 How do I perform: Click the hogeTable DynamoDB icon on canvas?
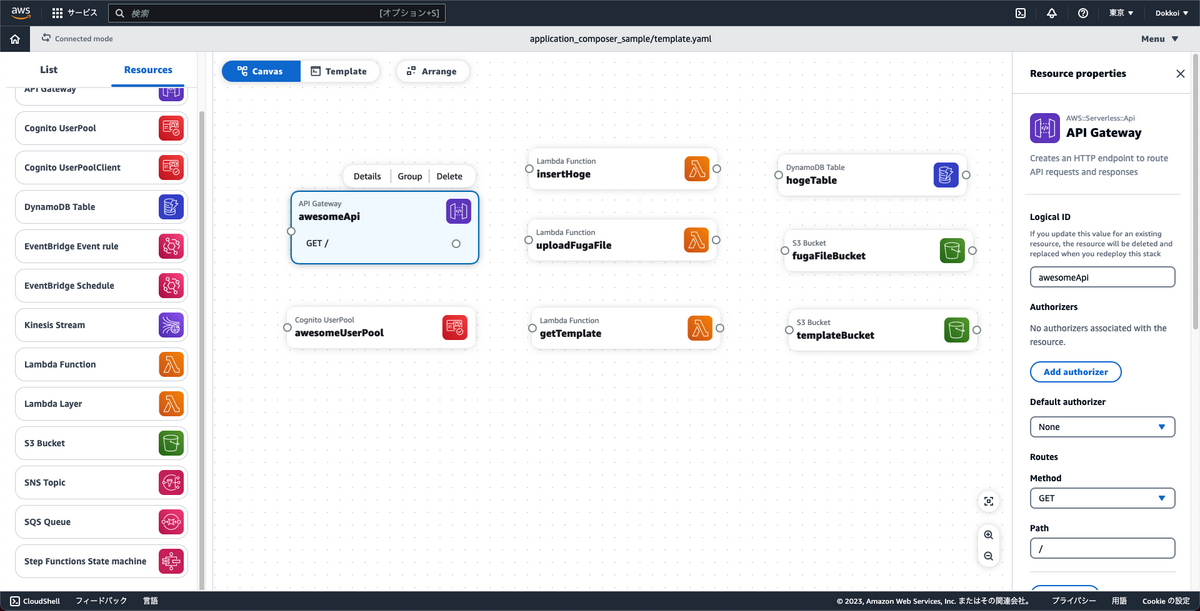pyautogui.click(x=946, y=175)
